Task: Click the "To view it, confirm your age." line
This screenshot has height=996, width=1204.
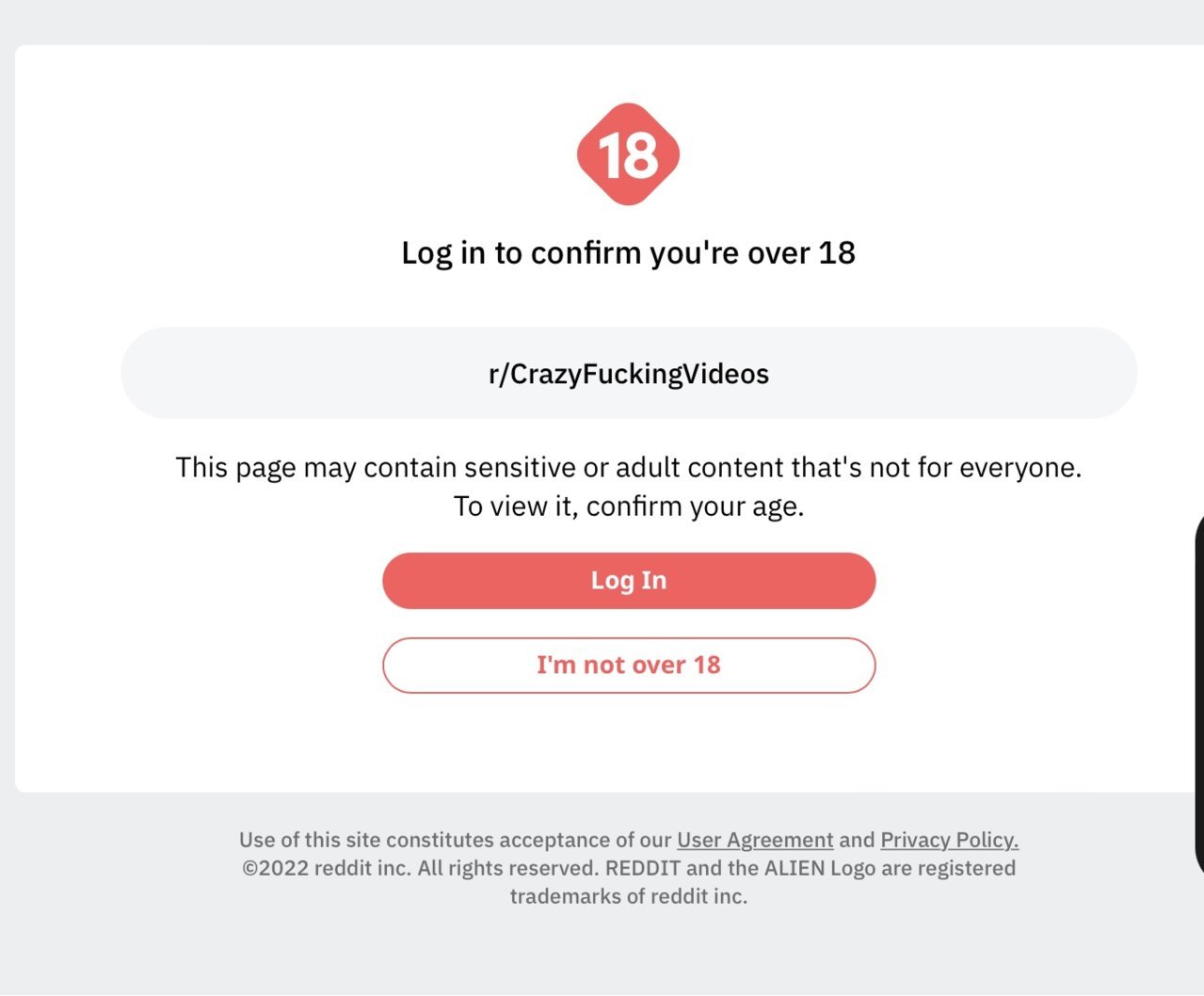Action: [x=629, y=506]
